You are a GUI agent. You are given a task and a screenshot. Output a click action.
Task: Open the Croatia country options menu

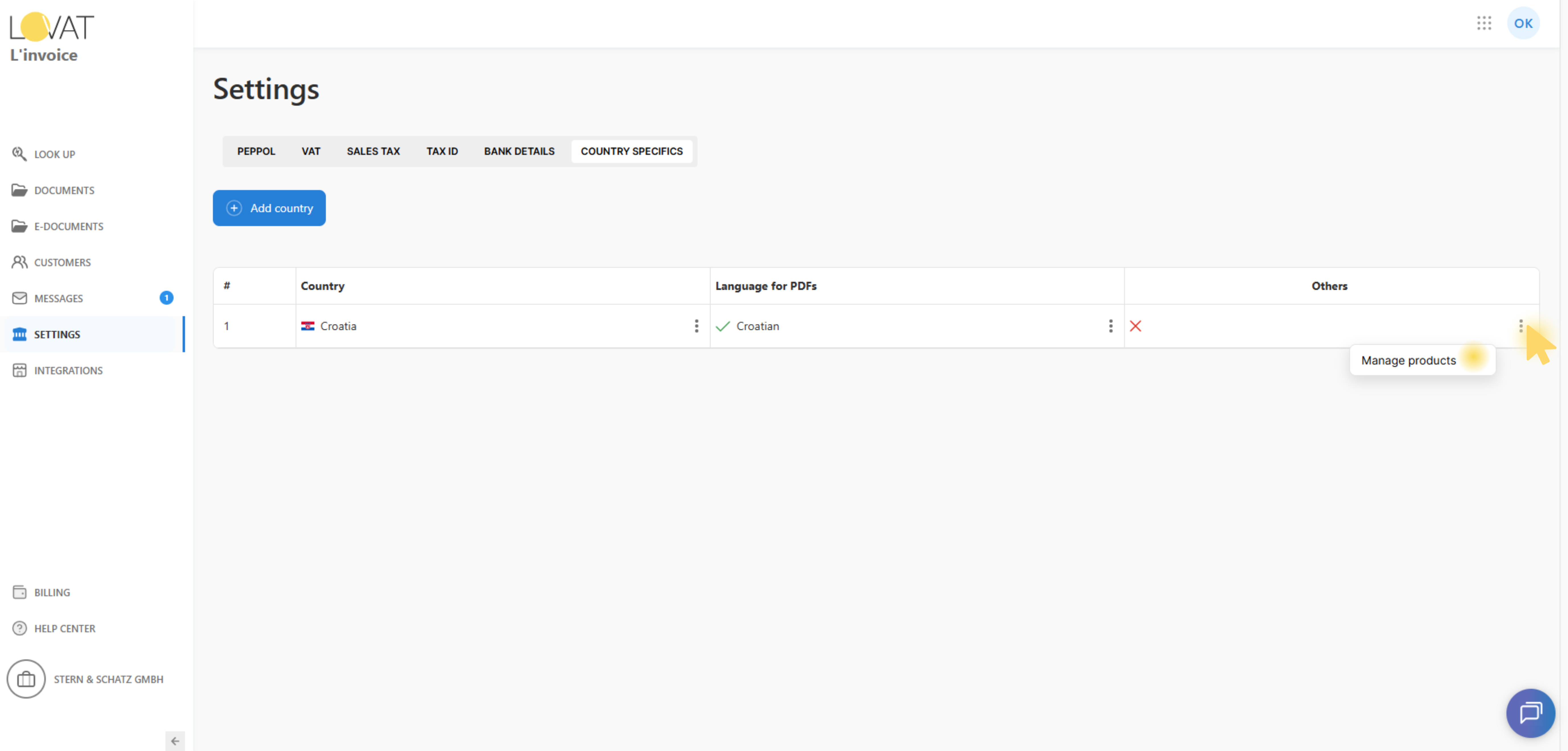(696, 326)
